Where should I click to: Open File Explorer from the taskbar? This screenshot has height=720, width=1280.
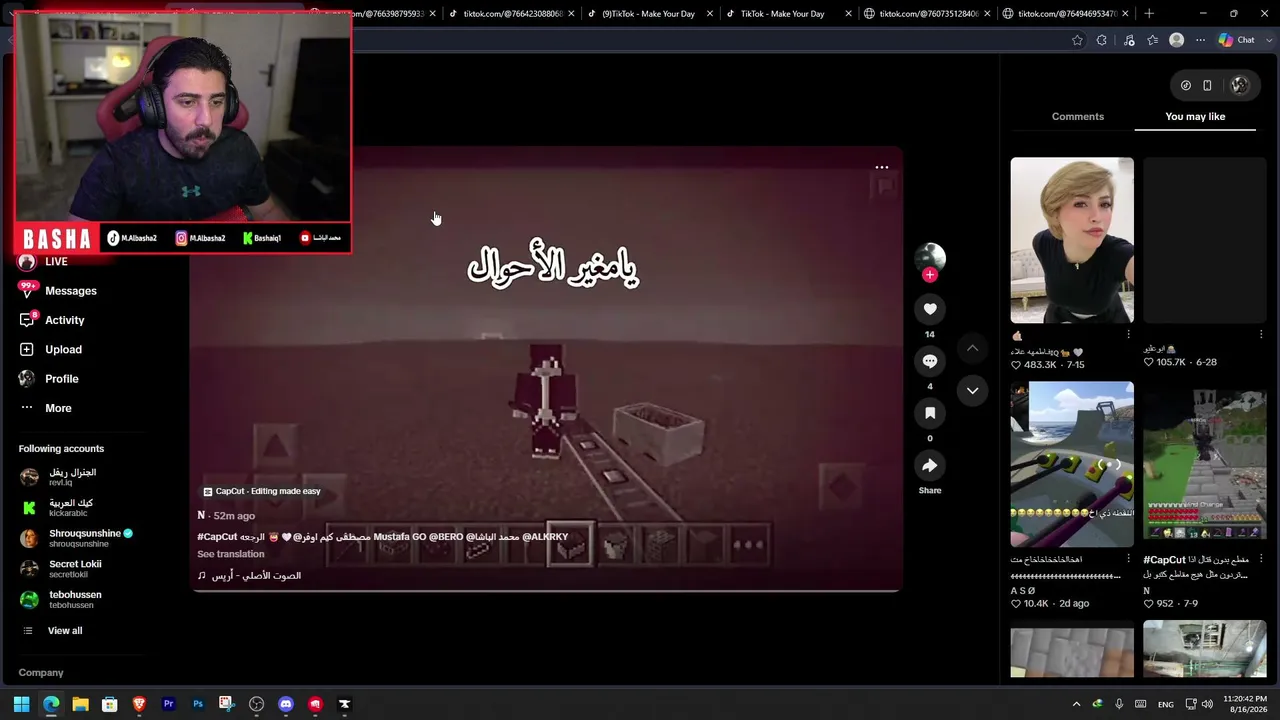(80, 704)
